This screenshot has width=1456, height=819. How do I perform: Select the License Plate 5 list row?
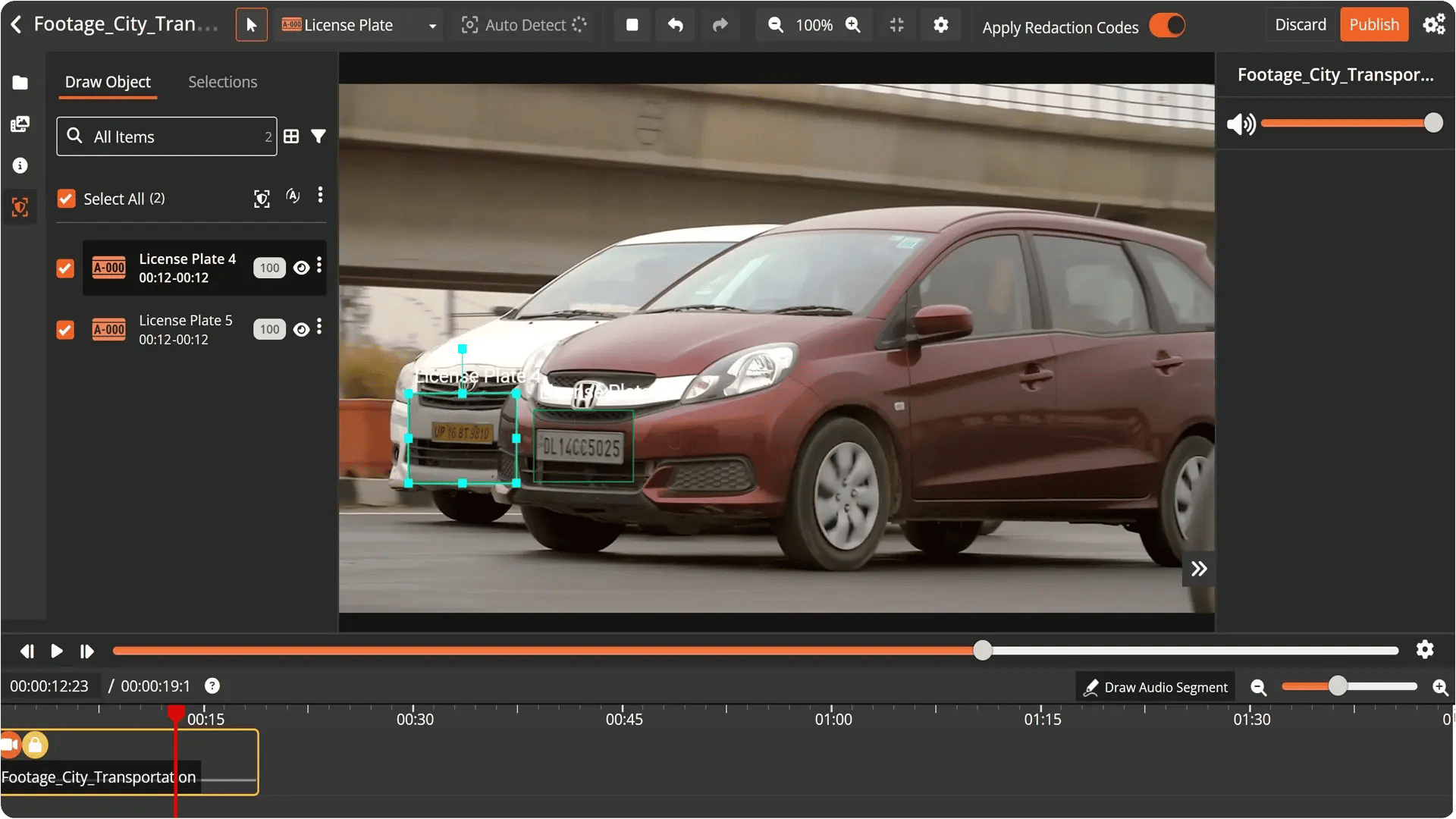pyautogui.click(x=205, y=330)
